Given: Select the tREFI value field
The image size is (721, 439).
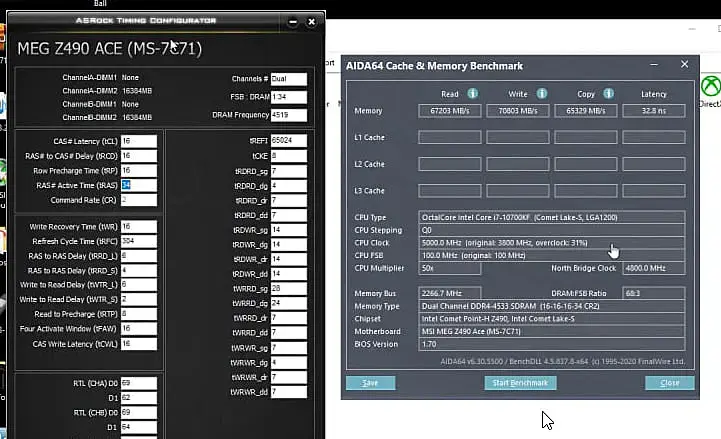Looking at the screenshot, I should [x=289, y=140].
